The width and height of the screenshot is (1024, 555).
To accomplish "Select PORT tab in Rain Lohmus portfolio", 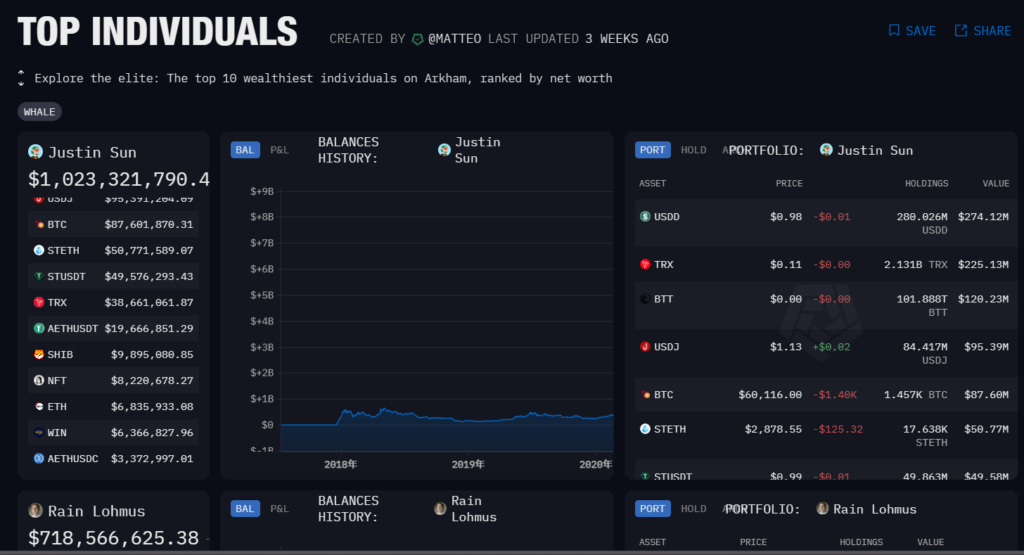I will coord(652,509).
